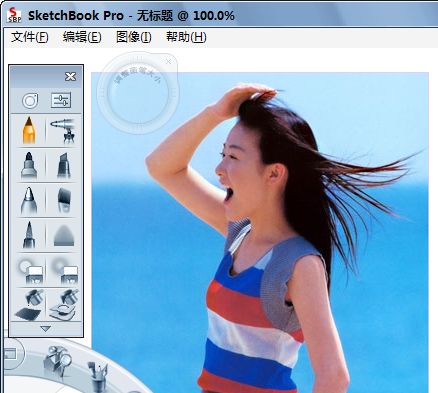Click the brush resize circle icon
438x393 pixels.
click(30, 100)
